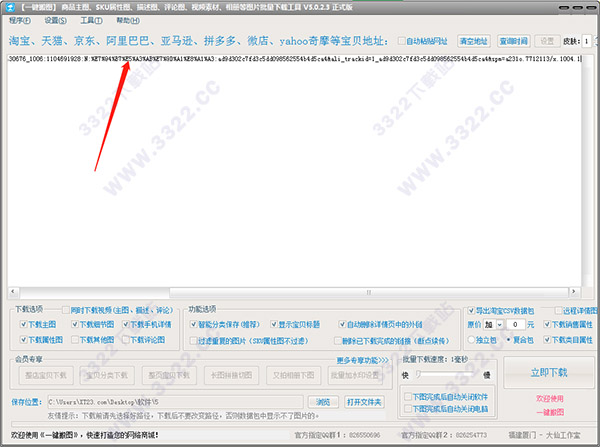Image resolution: width=600 pixels, height=447 pixels.
Task: Toggle the 下载手机详情 checkbox
Action: [x=126, y=325]
